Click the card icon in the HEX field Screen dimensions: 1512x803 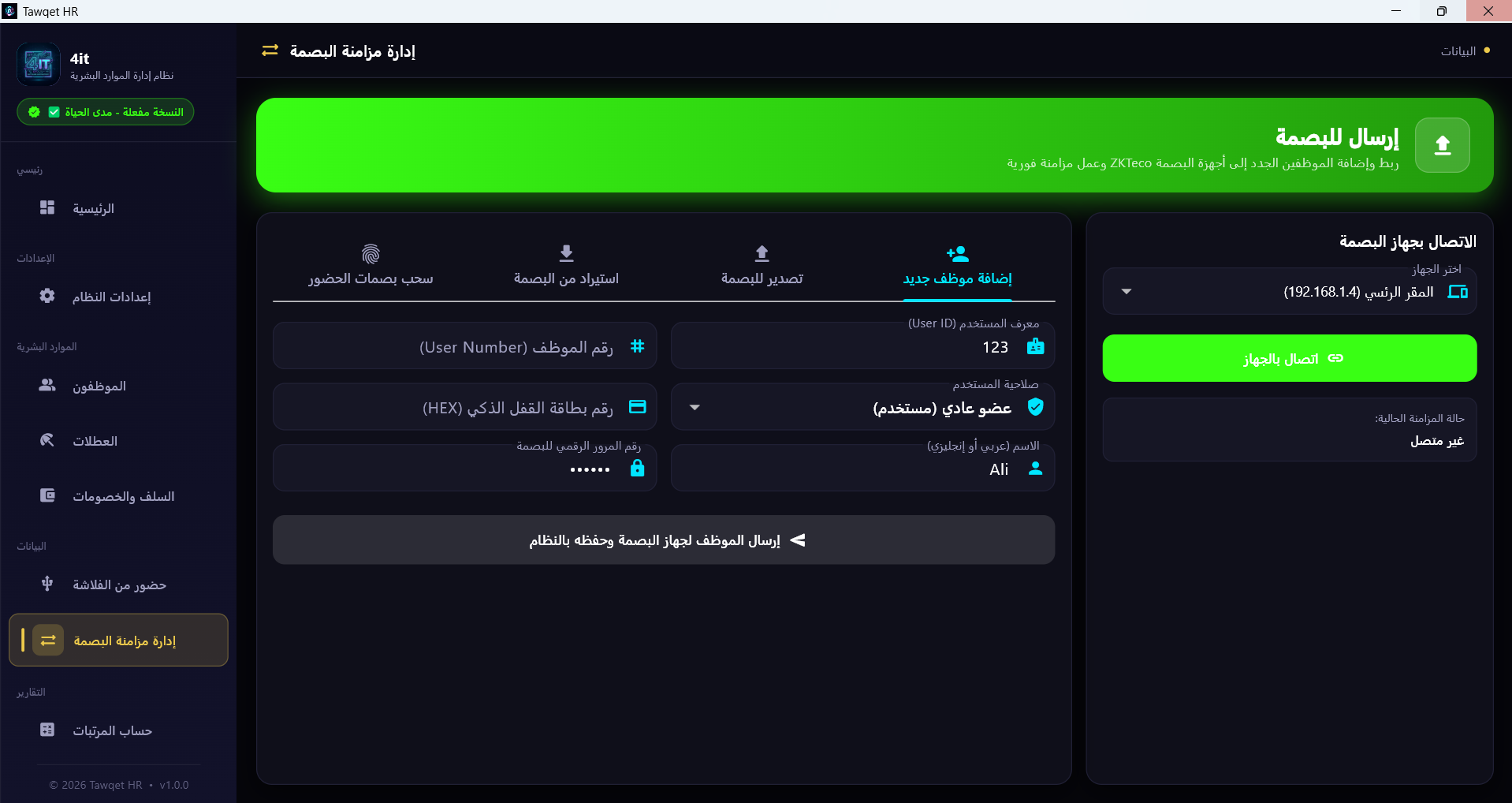637,407
